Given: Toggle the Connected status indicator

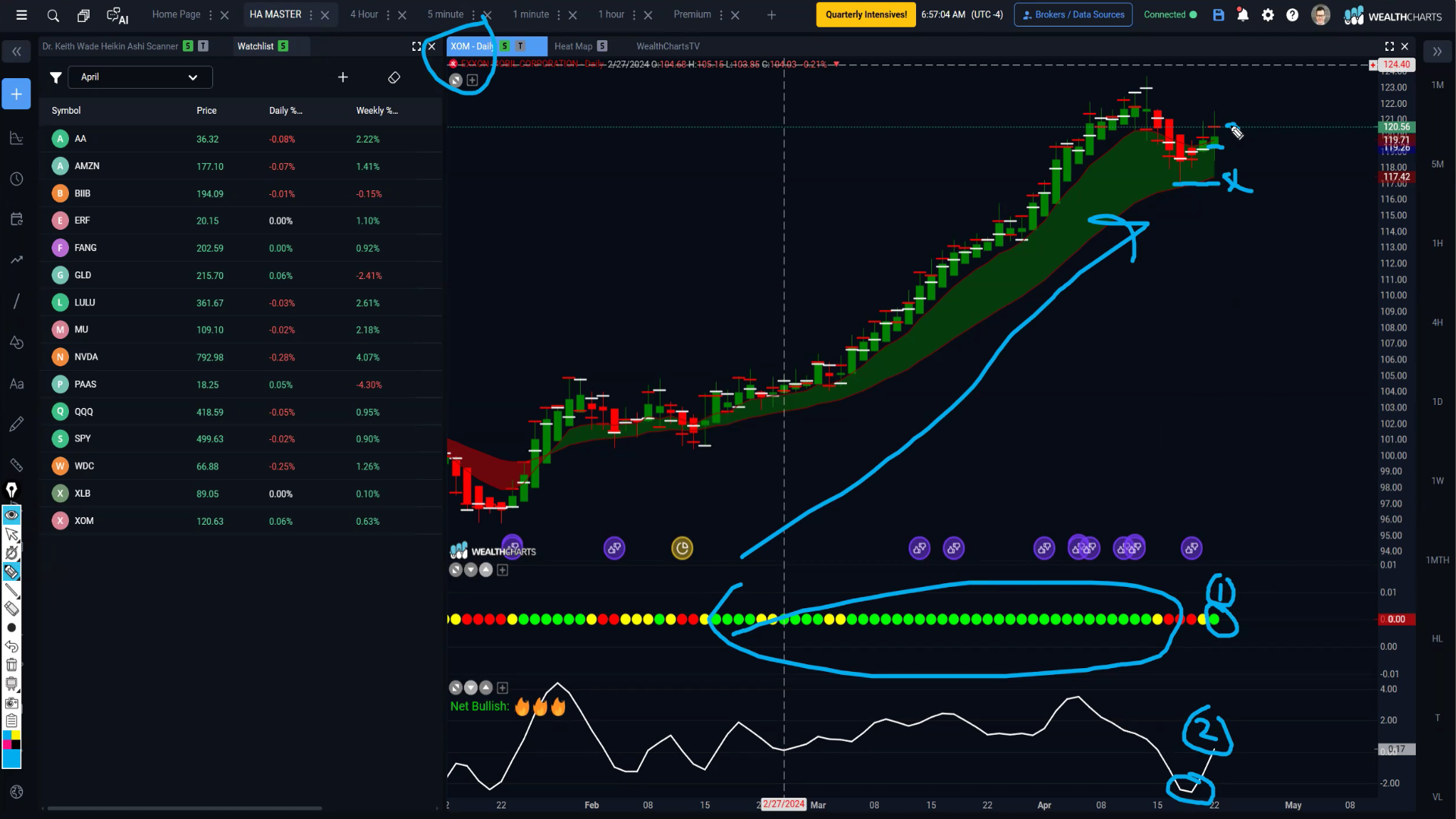Looking at the screenshot, I should pyautogui.click(x=1170, y=14).
